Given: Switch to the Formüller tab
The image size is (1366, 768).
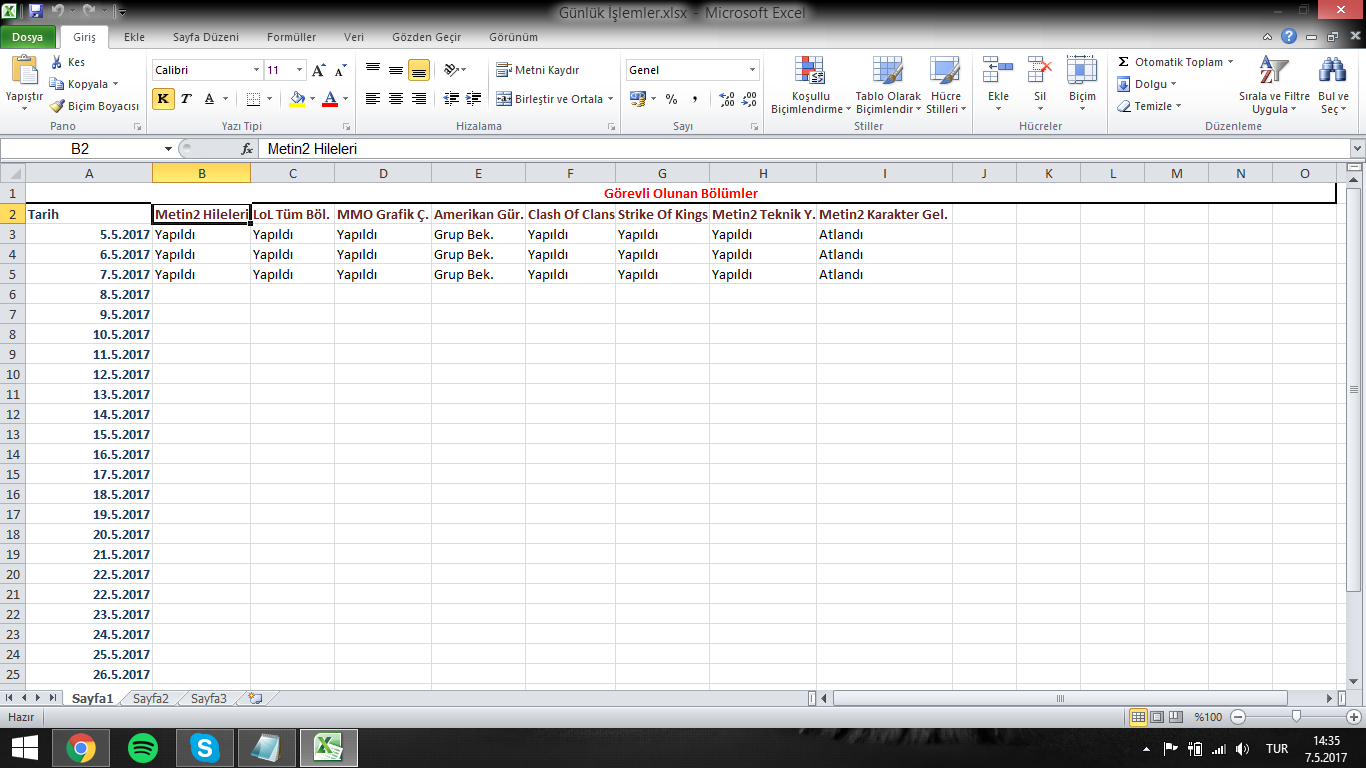Looking at the screenshot, I should coord(291,37).
